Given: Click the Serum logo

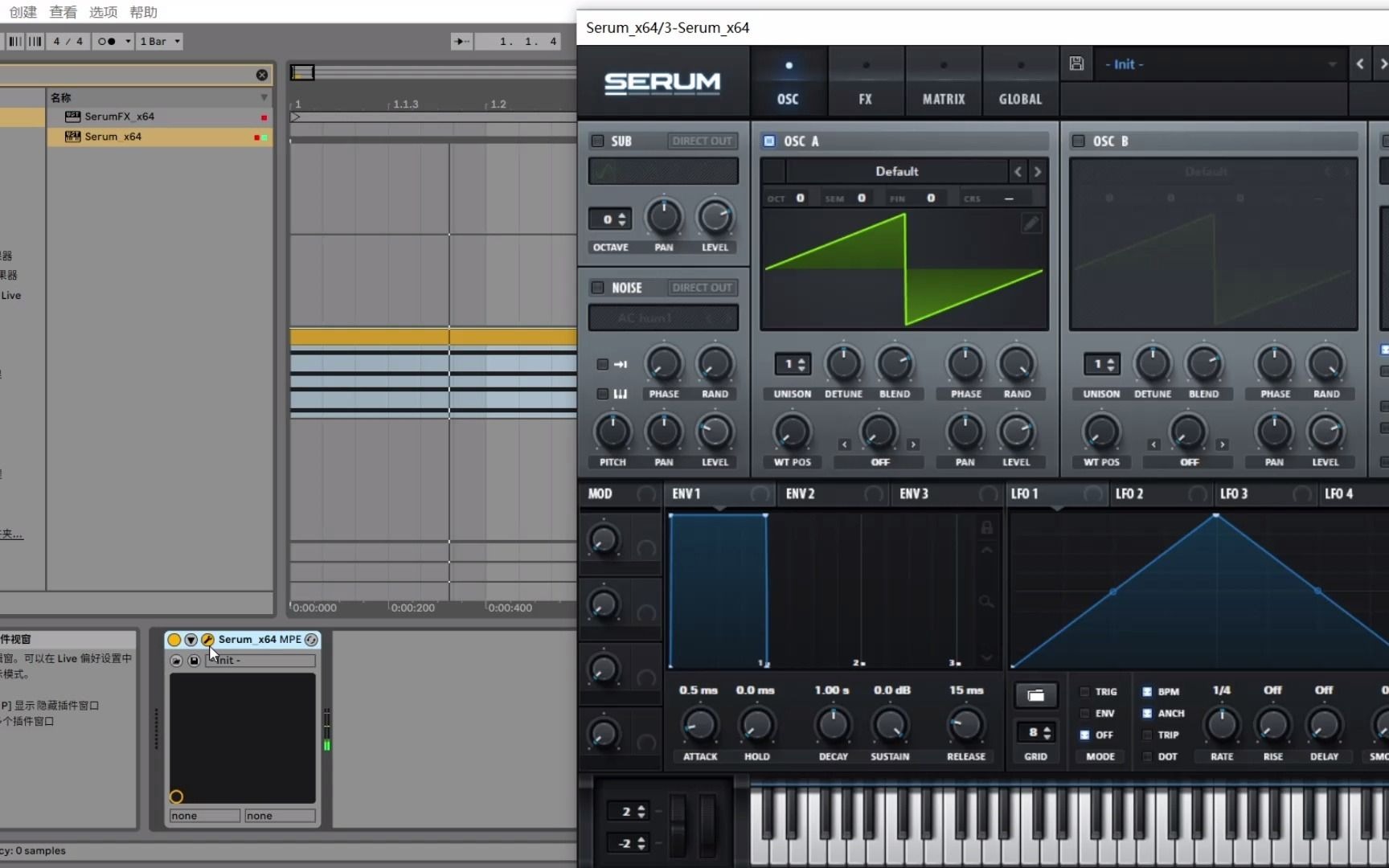Looking at the screenshot, I should (662, 83).
